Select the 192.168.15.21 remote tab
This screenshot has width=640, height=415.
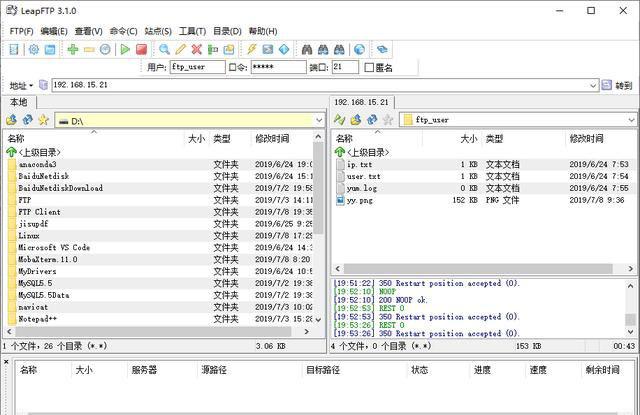point(362,102)
